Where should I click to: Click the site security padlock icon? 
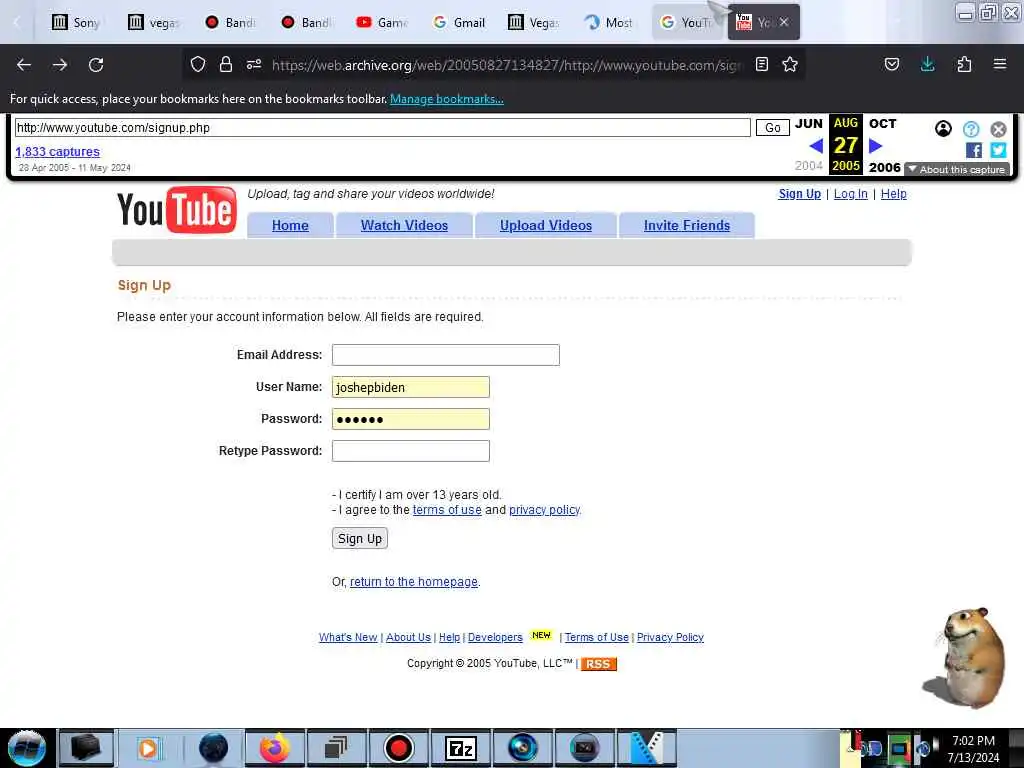(x=226, y=64)
